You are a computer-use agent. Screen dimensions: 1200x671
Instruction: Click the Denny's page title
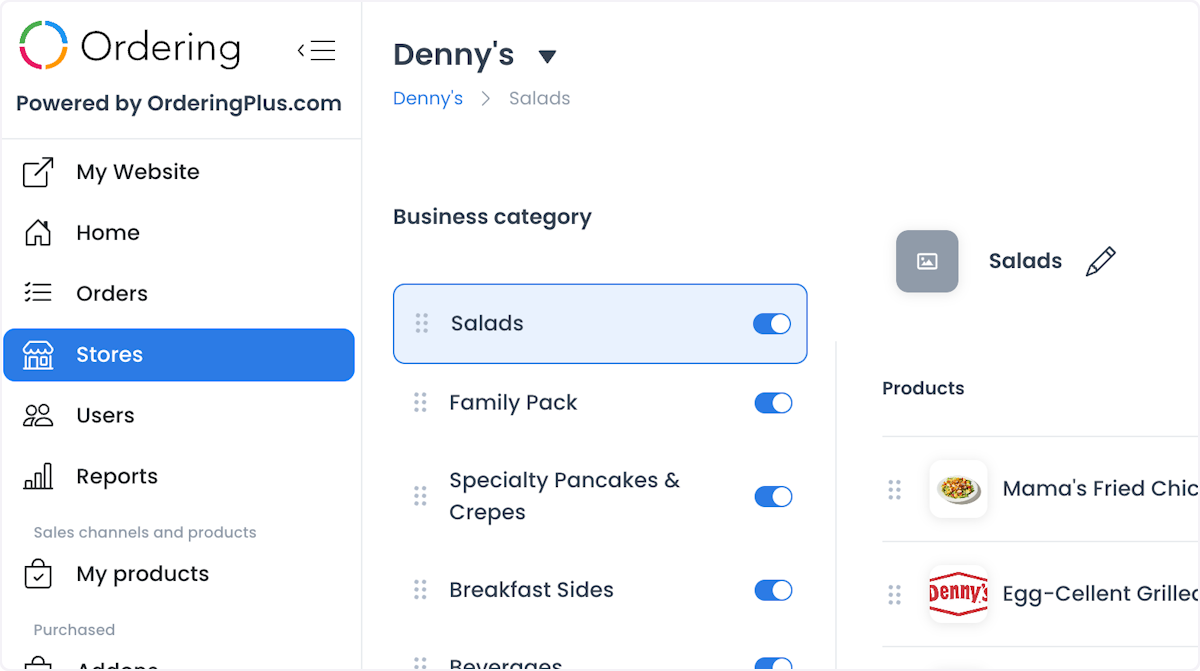pos(454,54)
